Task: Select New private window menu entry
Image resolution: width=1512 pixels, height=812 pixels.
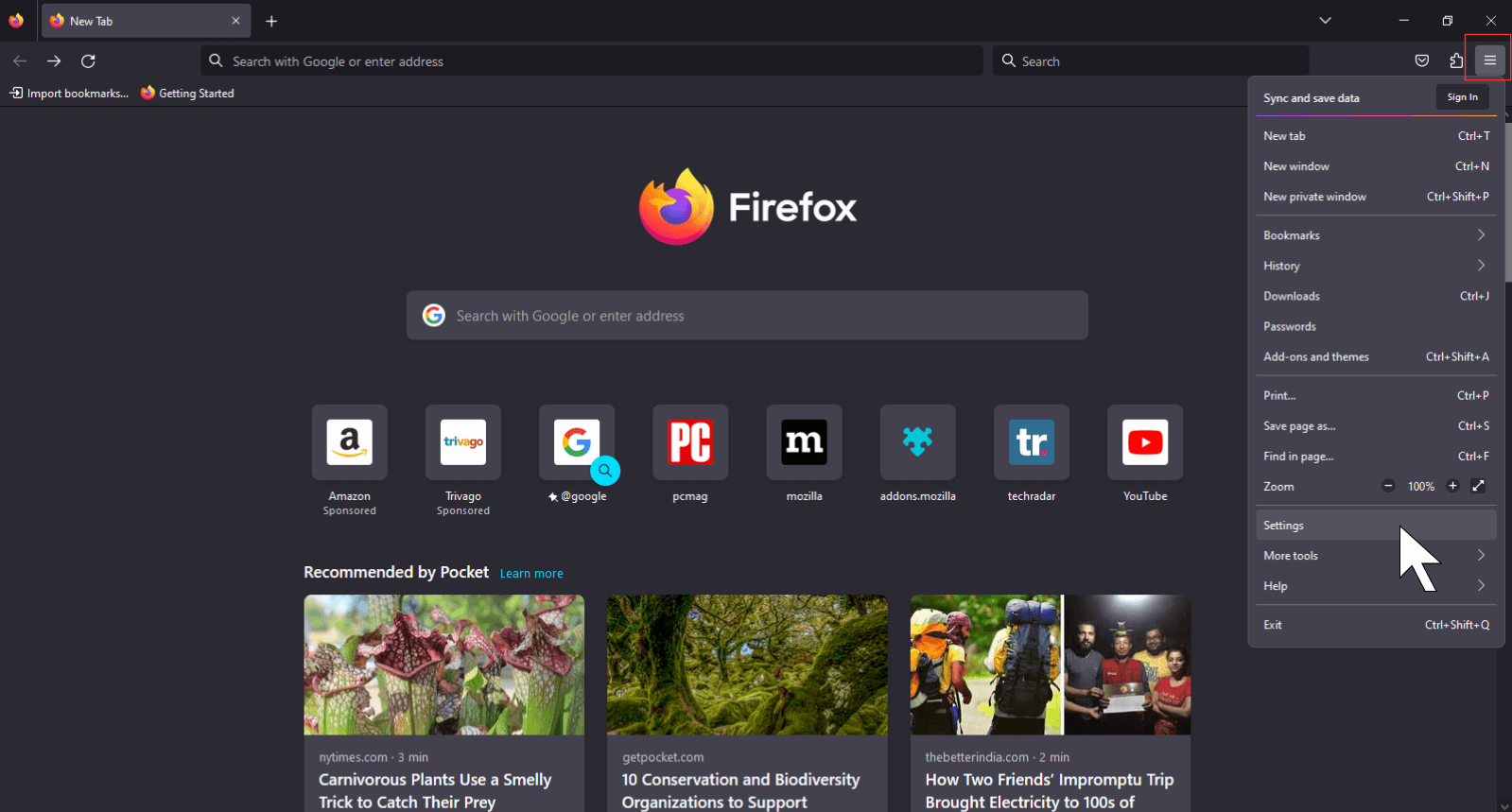Action: (1376, 197)
